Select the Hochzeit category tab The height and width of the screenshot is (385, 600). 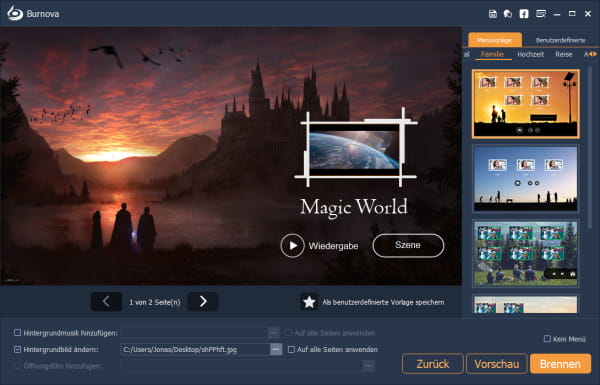pos(530,54)
